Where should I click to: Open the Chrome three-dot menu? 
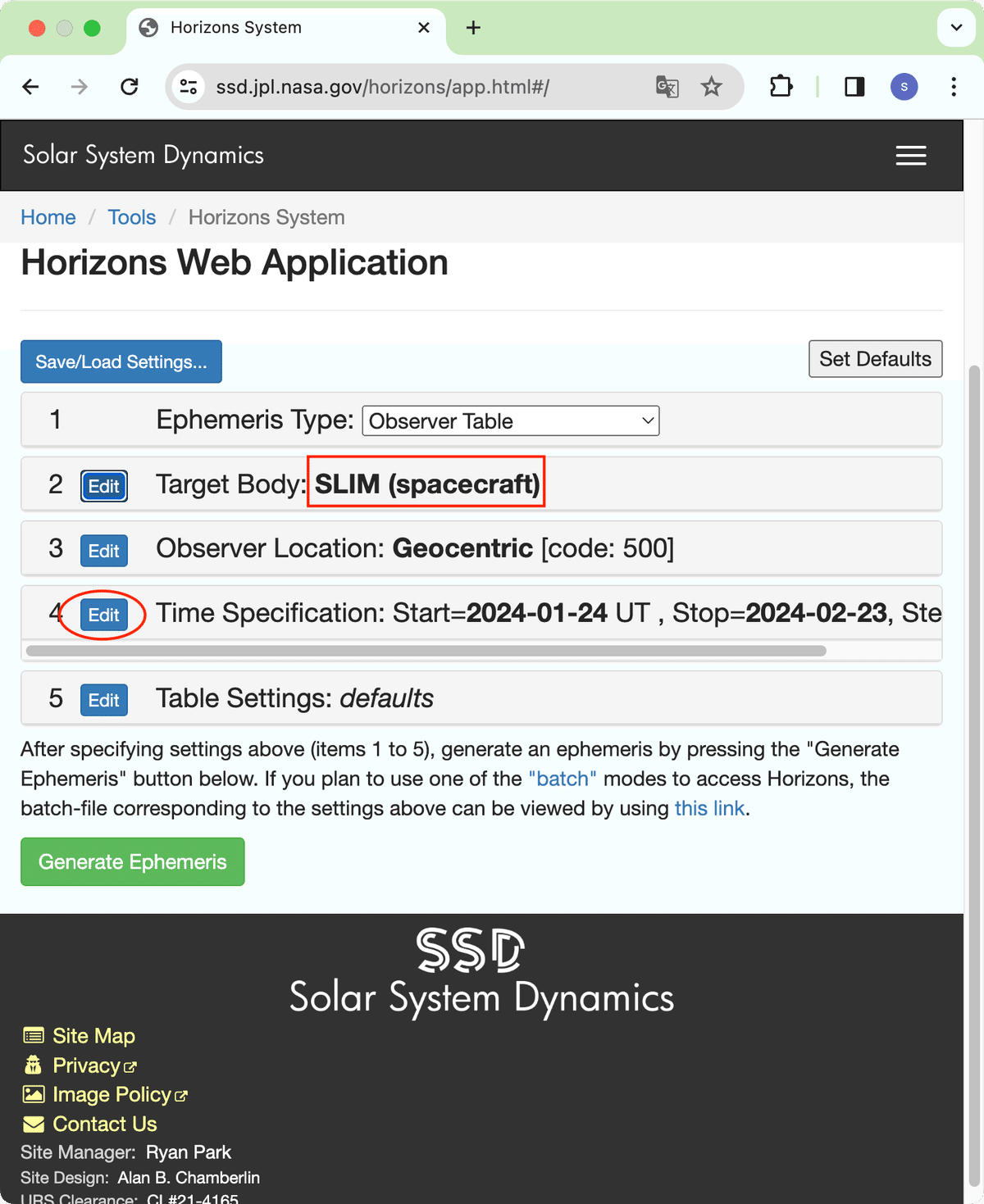click(x=954, y=87)
